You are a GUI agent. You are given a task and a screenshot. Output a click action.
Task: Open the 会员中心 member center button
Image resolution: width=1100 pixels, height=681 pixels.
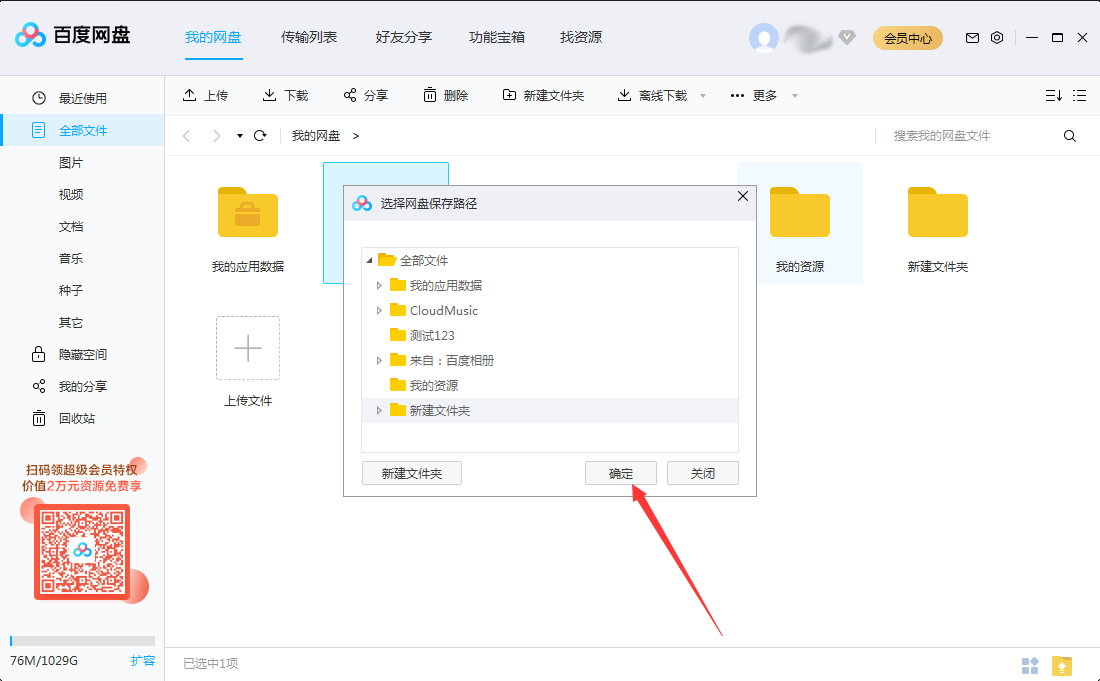pyautogui.click(x=907, y=37)
